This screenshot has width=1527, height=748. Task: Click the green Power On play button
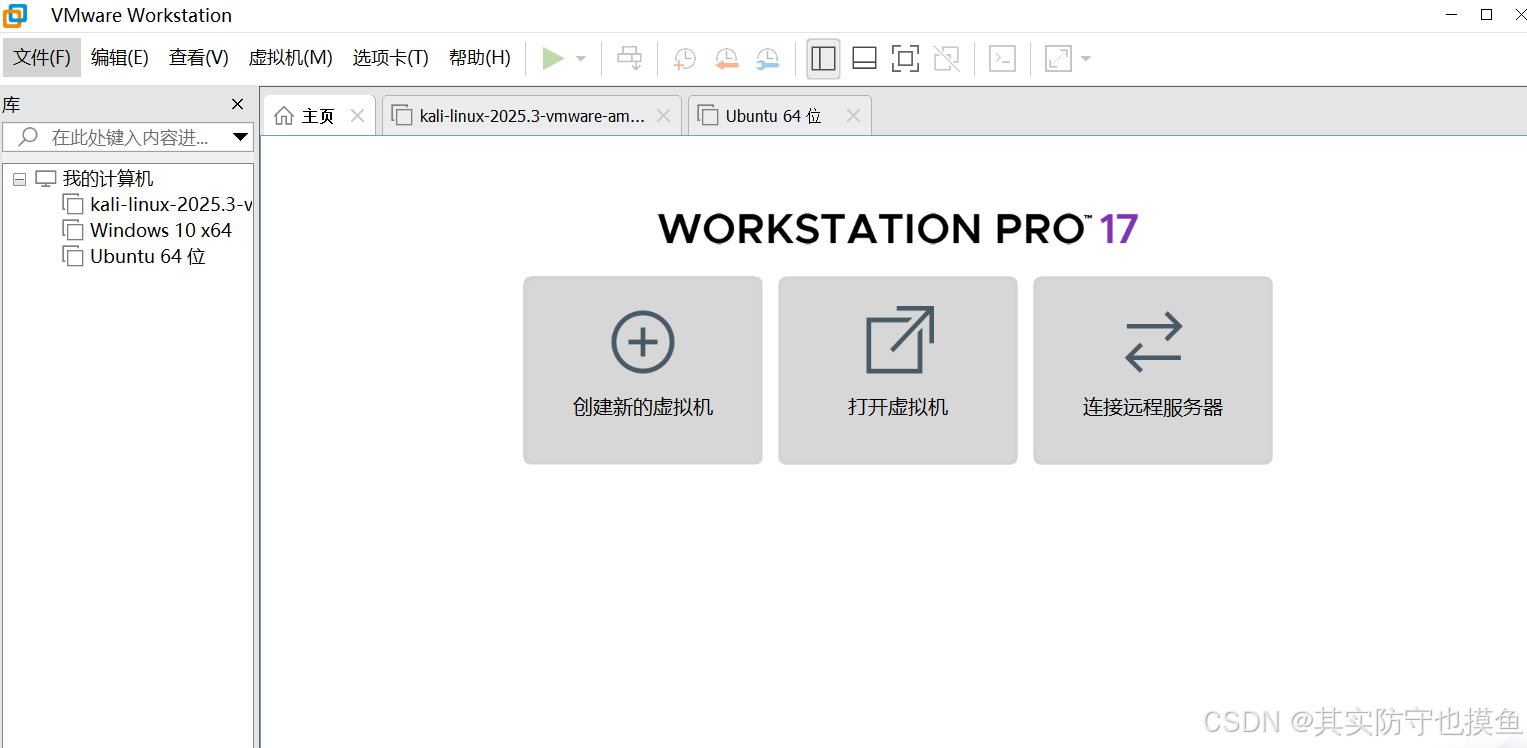(553, 58)
